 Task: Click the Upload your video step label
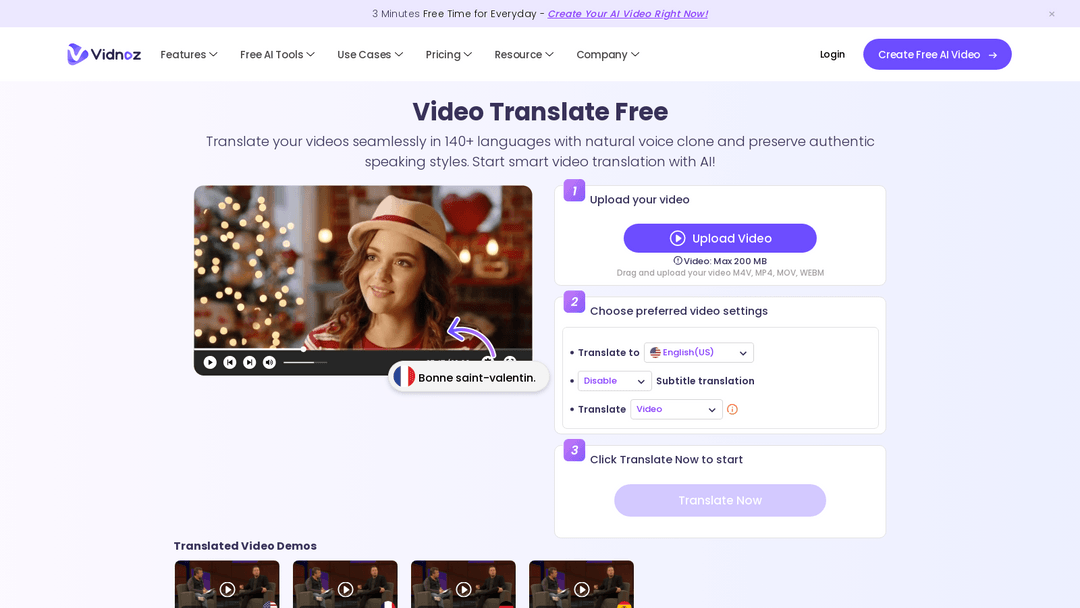point(639,200)
